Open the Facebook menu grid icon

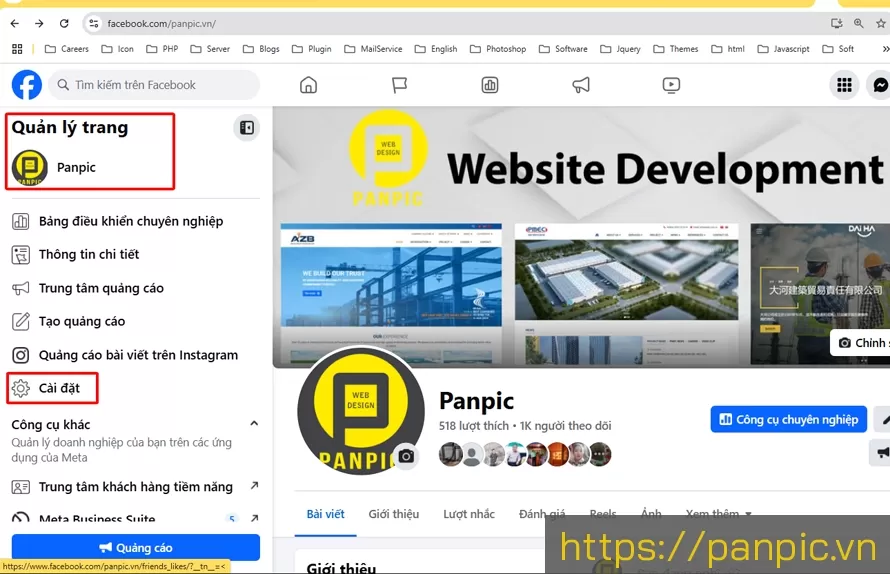tap(845, 85)
